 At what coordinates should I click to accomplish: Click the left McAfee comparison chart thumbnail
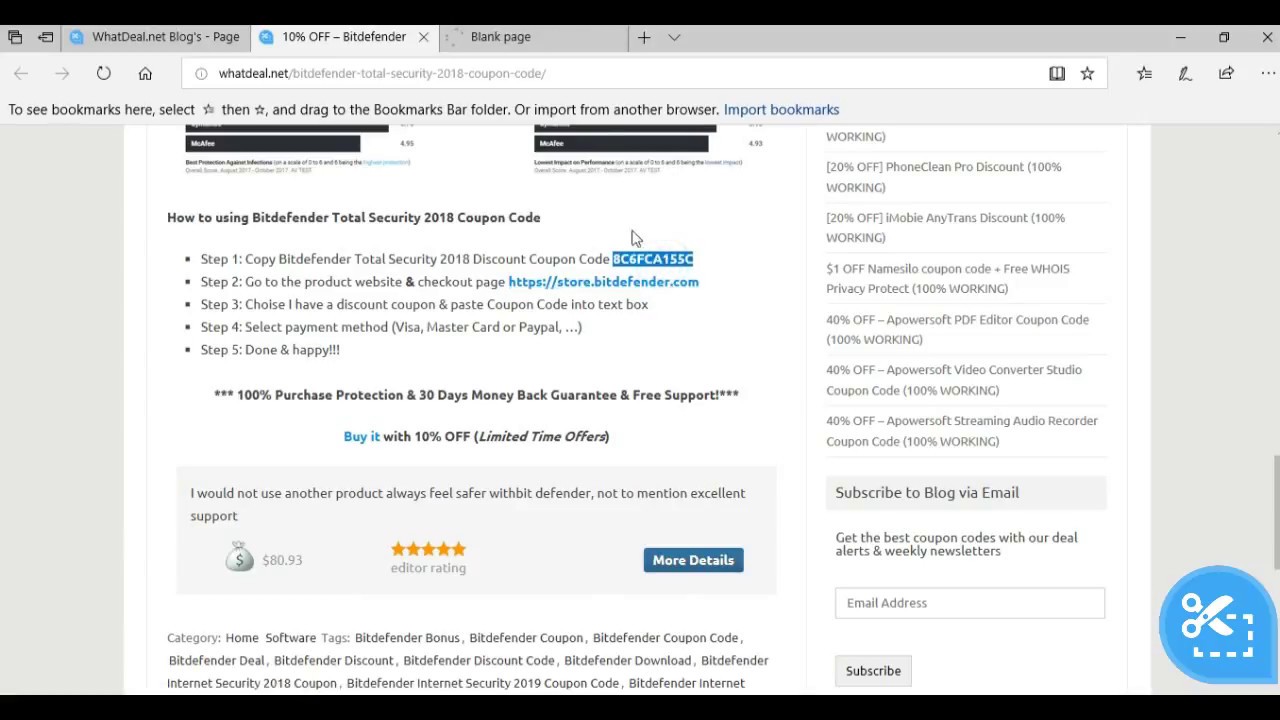tap(298, 151)
